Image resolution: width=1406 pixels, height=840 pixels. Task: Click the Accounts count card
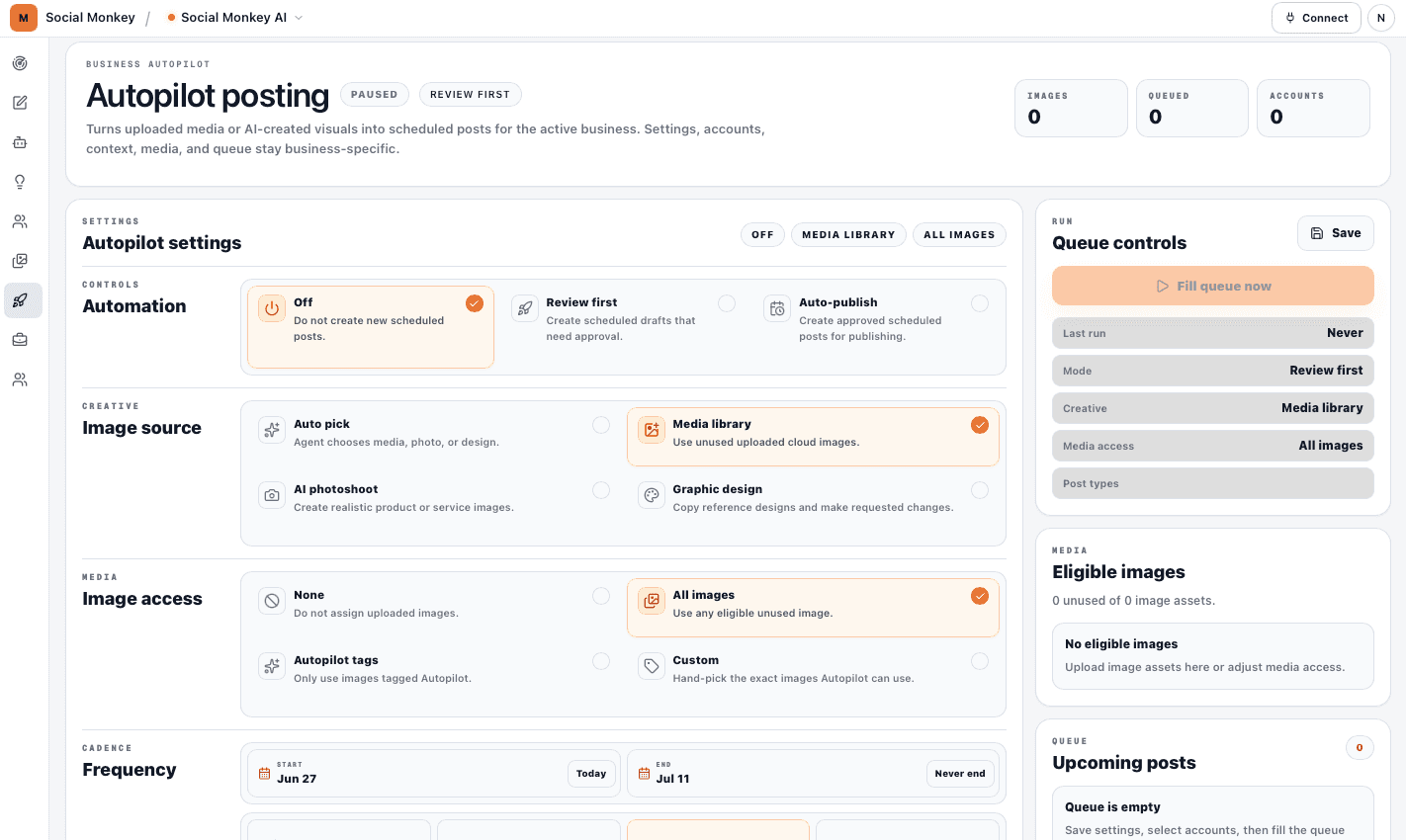(x=1313, y=108)
